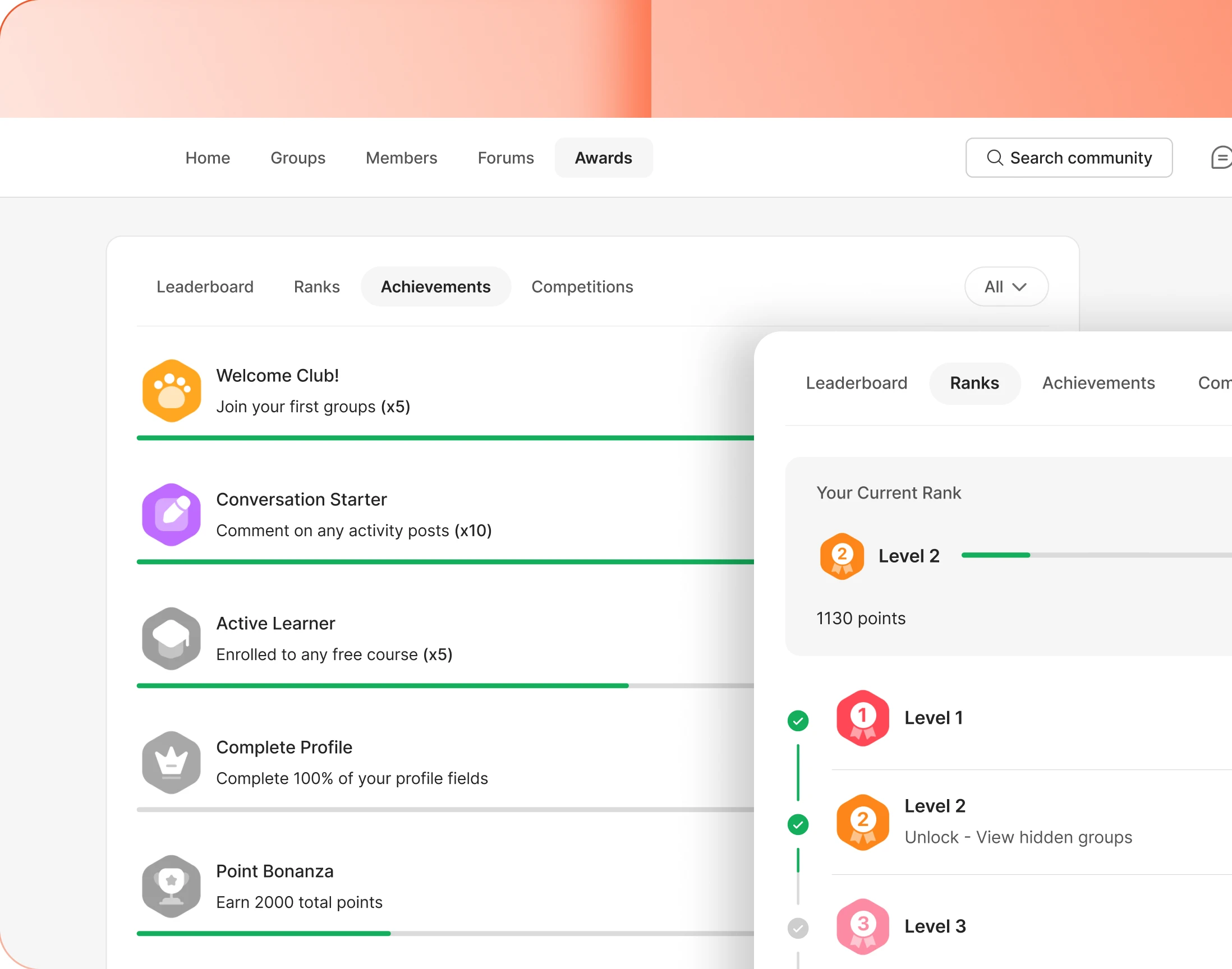Viewport: 1232px width, 969px height.
Task: Click 'Unlock - View hidden groups' text
Action: [x=1018, y=837]
